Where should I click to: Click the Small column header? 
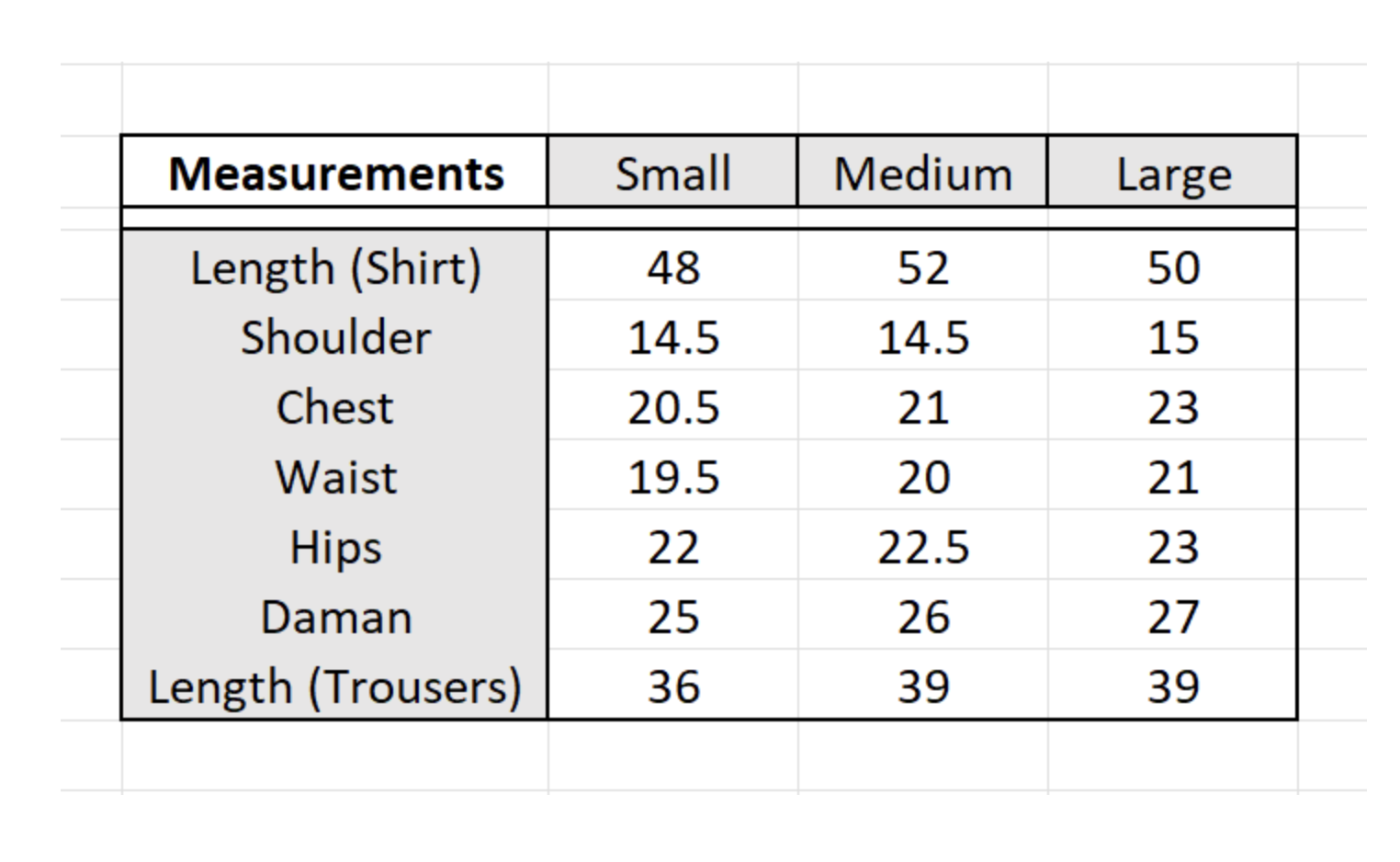coord(672,174)
